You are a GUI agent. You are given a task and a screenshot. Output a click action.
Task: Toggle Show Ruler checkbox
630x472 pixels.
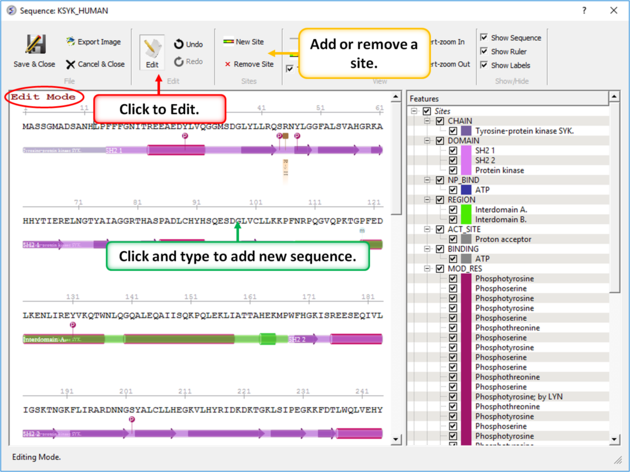484,51
